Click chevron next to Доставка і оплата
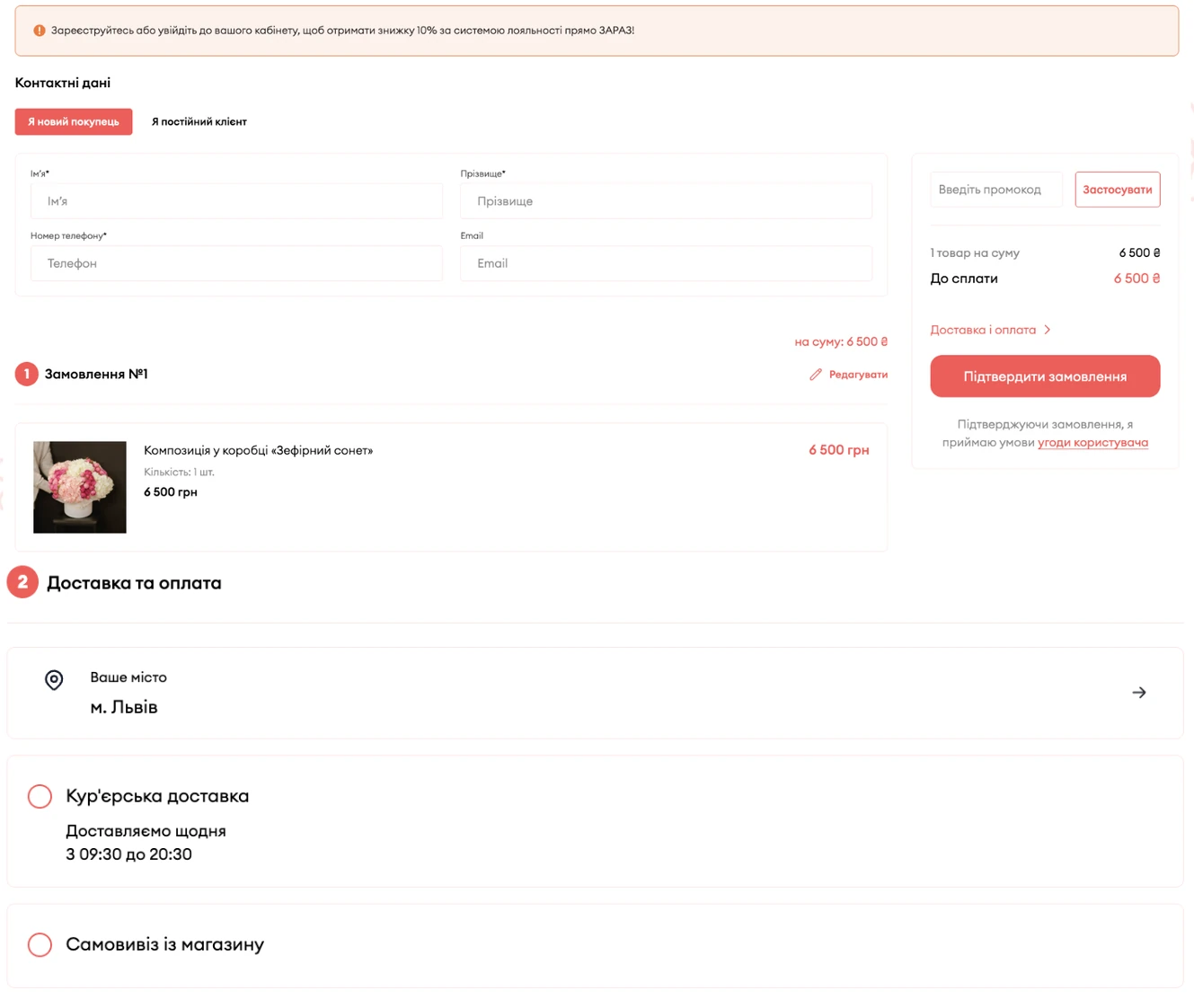 1048,330
